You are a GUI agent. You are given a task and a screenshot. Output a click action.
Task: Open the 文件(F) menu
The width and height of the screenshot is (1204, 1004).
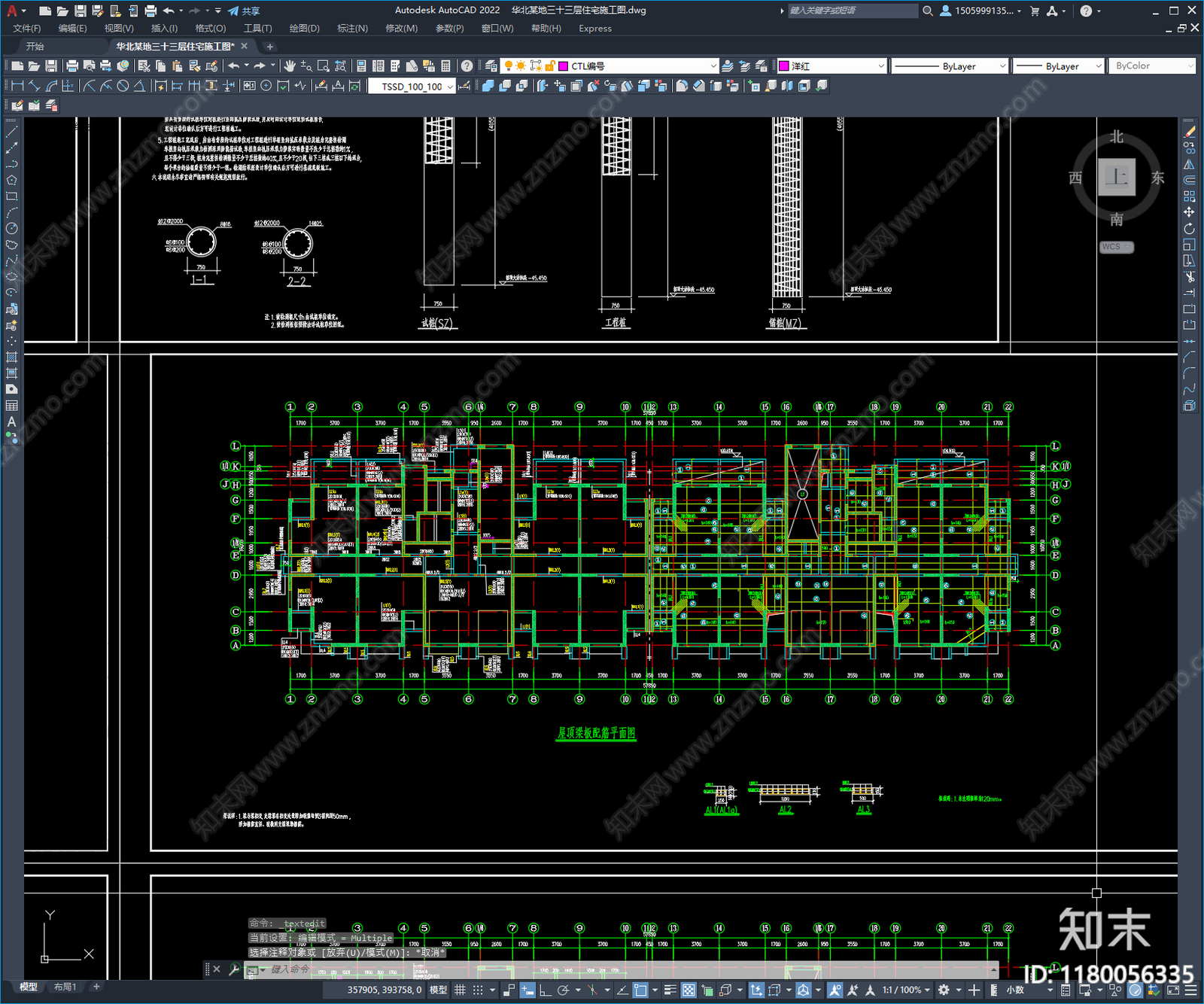point(27,29)
